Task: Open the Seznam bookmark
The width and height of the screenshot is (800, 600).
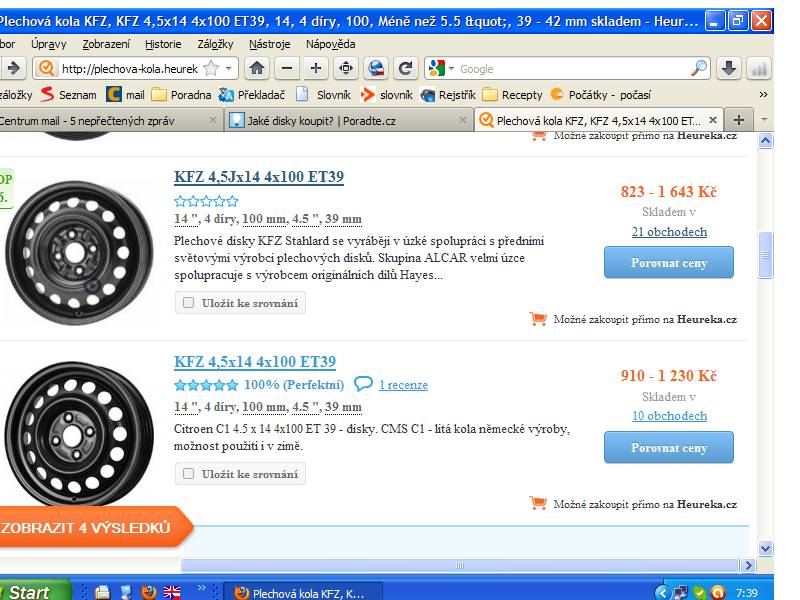Action: pos(69,94)
